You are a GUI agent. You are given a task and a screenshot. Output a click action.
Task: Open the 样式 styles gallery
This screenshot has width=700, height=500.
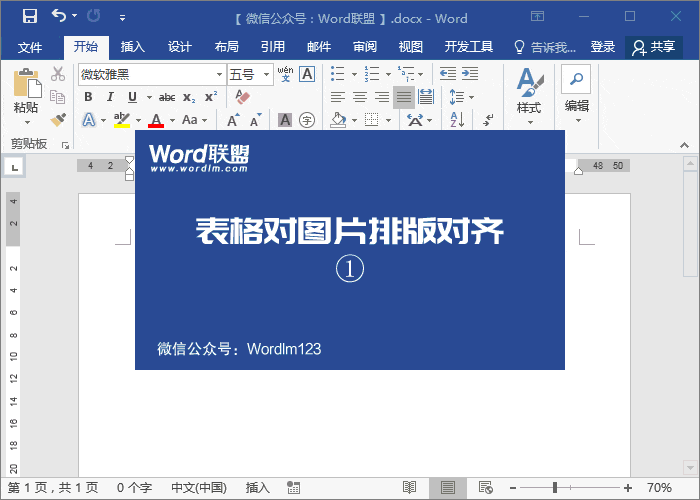pyautogui.click(x=529, y=96)
